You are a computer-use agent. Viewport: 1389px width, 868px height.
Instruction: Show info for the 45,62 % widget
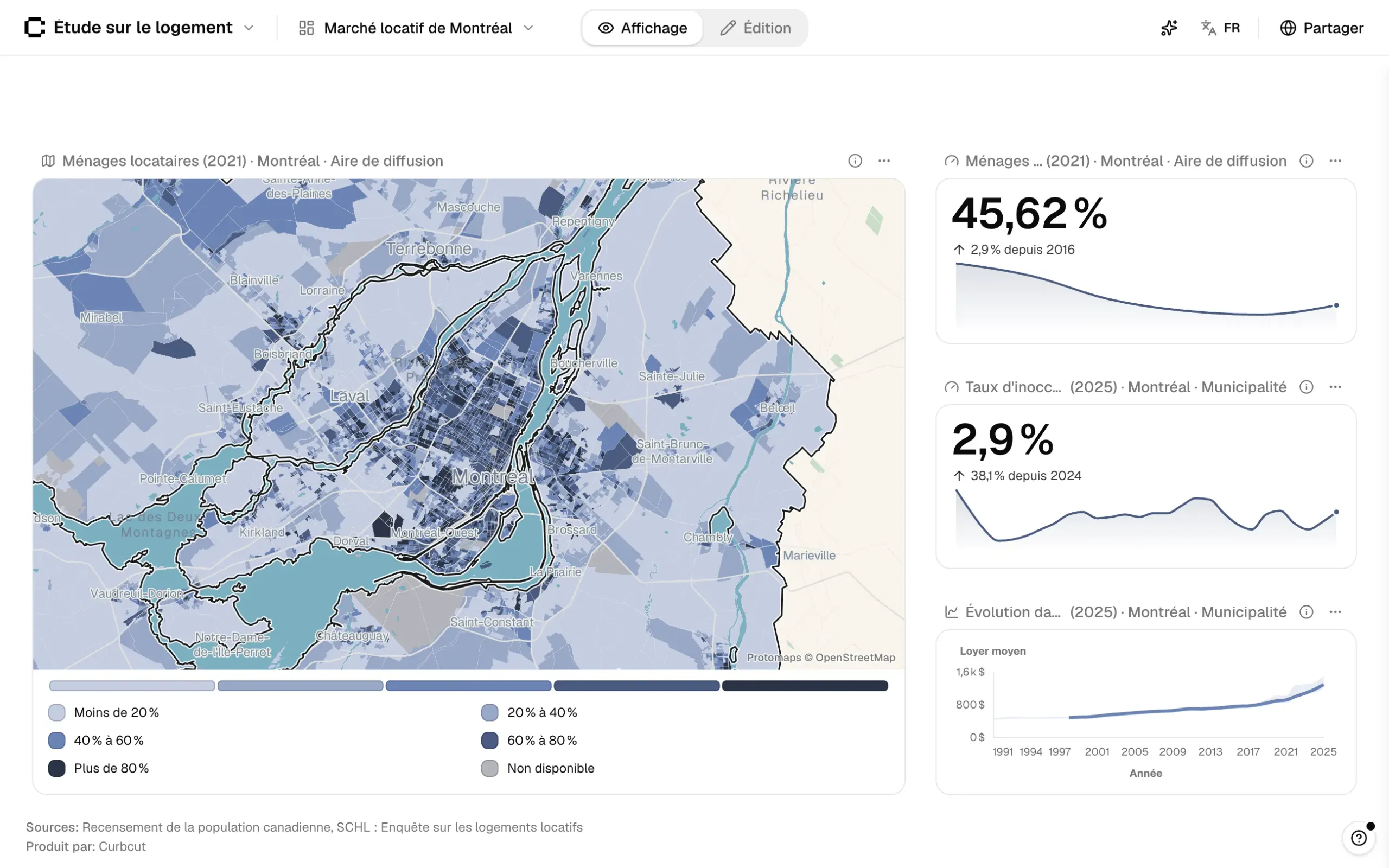pyautogui.click(x=1307, y=161)
